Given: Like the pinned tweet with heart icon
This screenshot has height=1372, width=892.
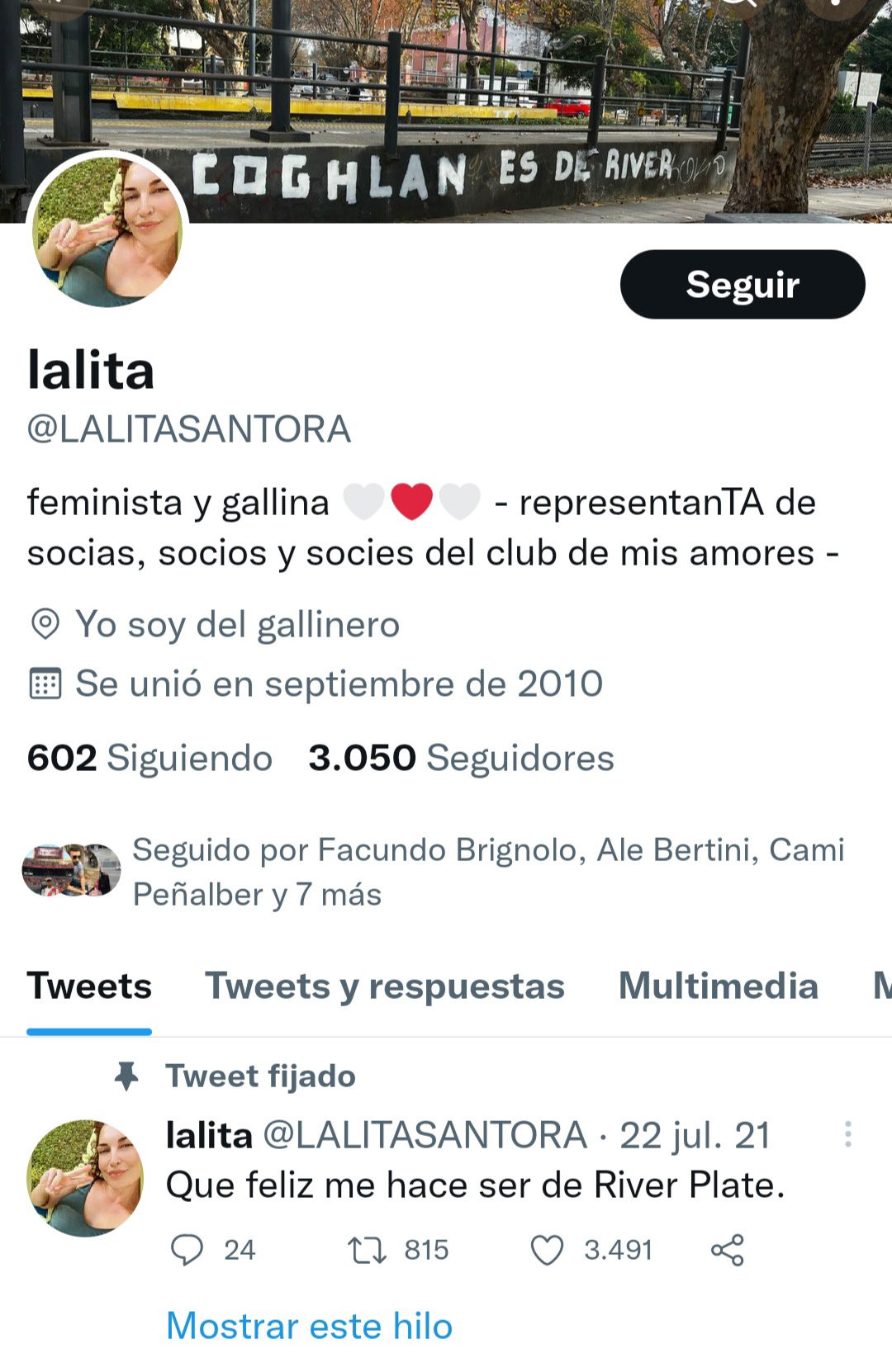Looking at the screenshot, I should pyautogui.click(x=547, y=1250).
